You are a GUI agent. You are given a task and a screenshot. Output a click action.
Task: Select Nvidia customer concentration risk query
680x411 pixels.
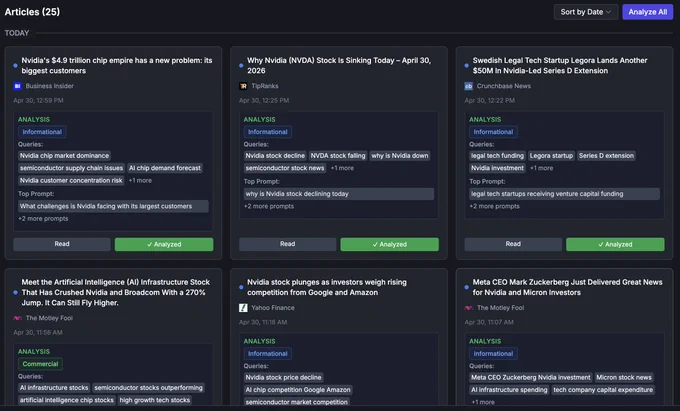[x=71, y=180]
